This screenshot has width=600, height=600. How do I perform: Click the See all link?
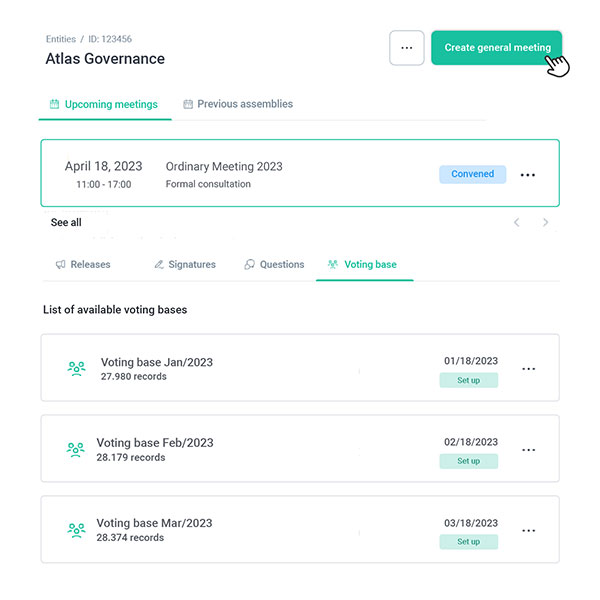(x=66, y=222)
